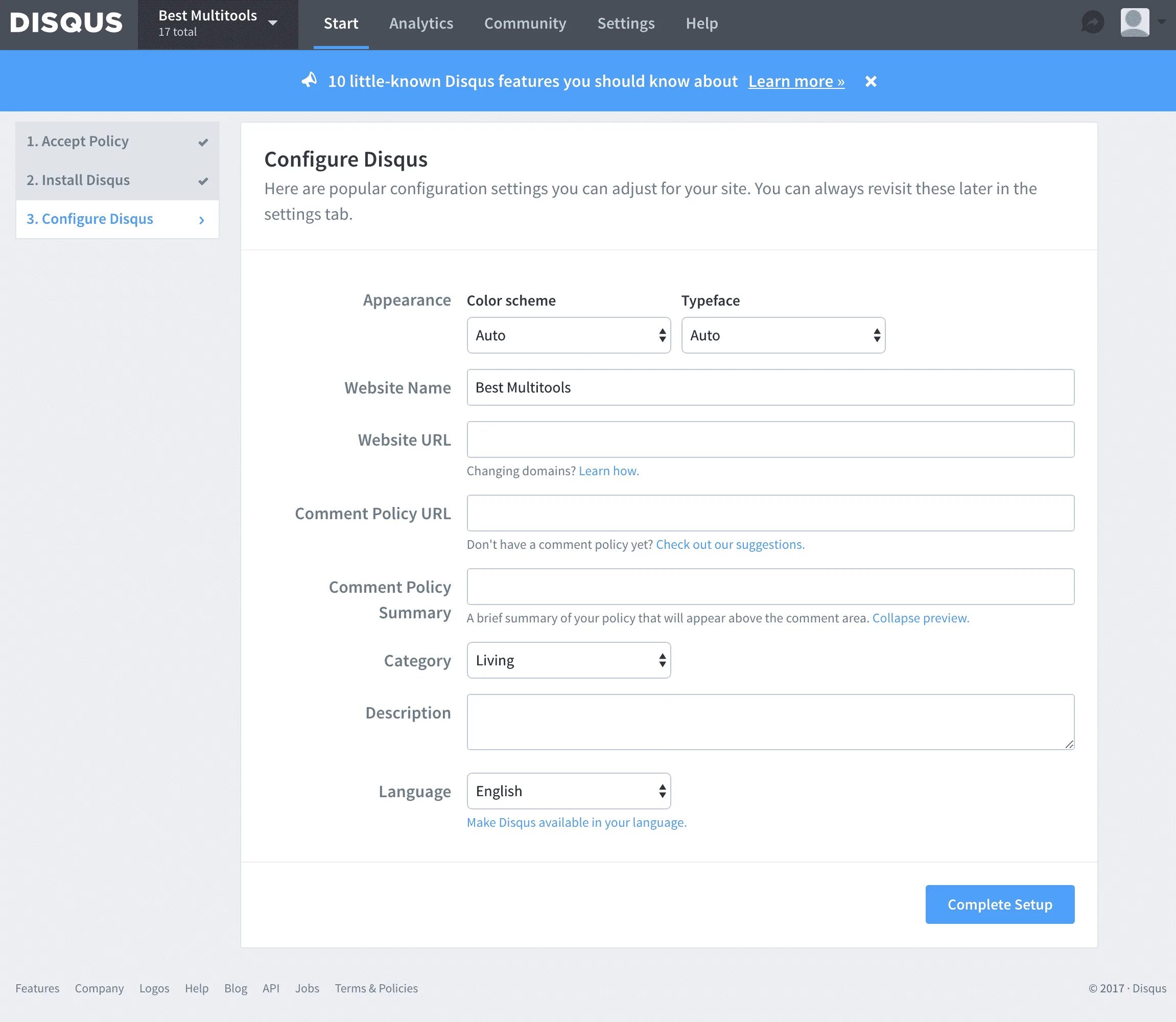Click Install Disqus step checkmark
Viewport: 1176px width, 1022px height.
click(203, 181)
